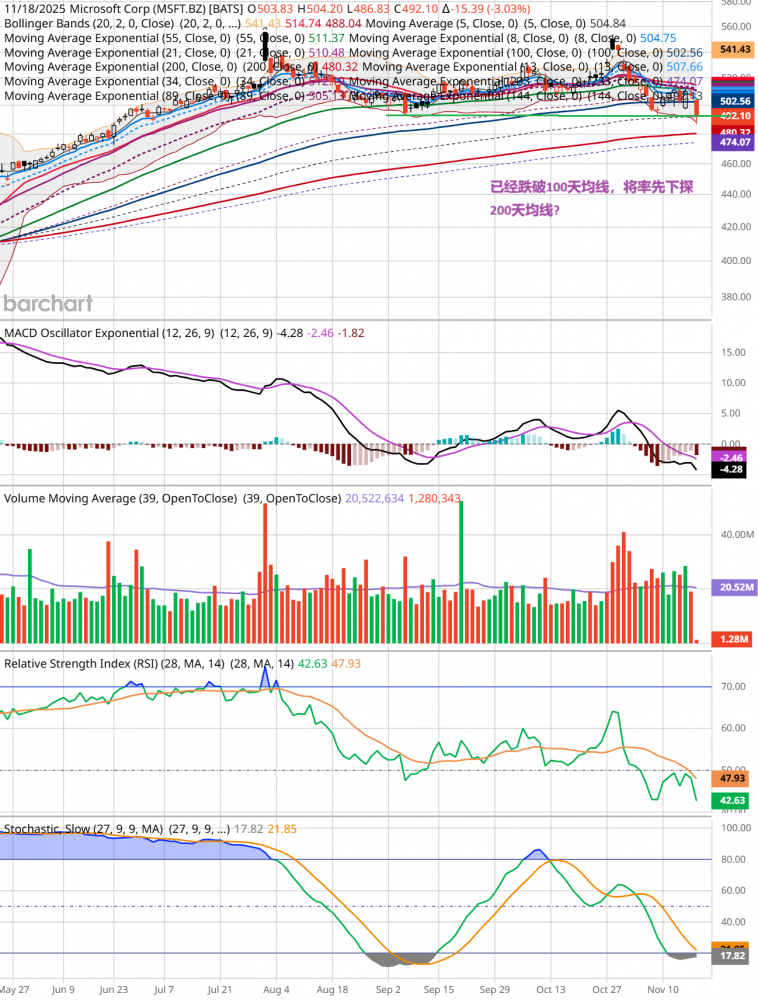Screen dimensions: 758x1000
Task: Click the volume value 1,280,343
Action: [434, 499]
